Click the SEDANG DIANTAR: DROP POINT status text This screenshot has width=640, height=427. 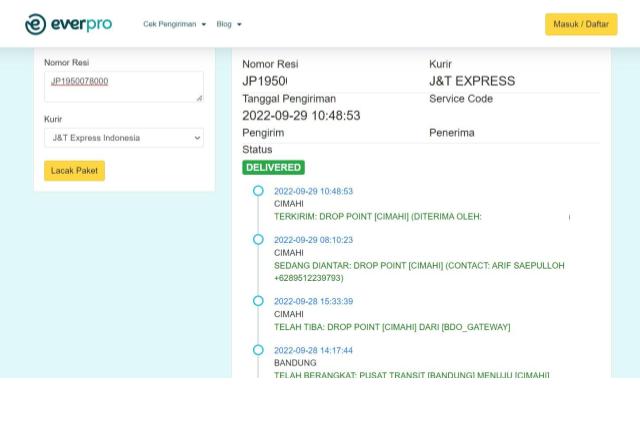click(x=419, y=272)
